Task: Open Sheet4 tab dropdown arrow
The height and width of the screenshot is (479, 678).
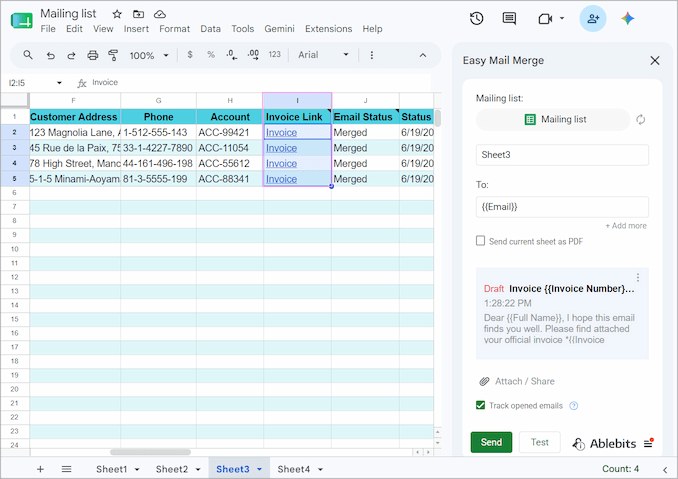Action: pyautogui.click(x=320, y=469)
